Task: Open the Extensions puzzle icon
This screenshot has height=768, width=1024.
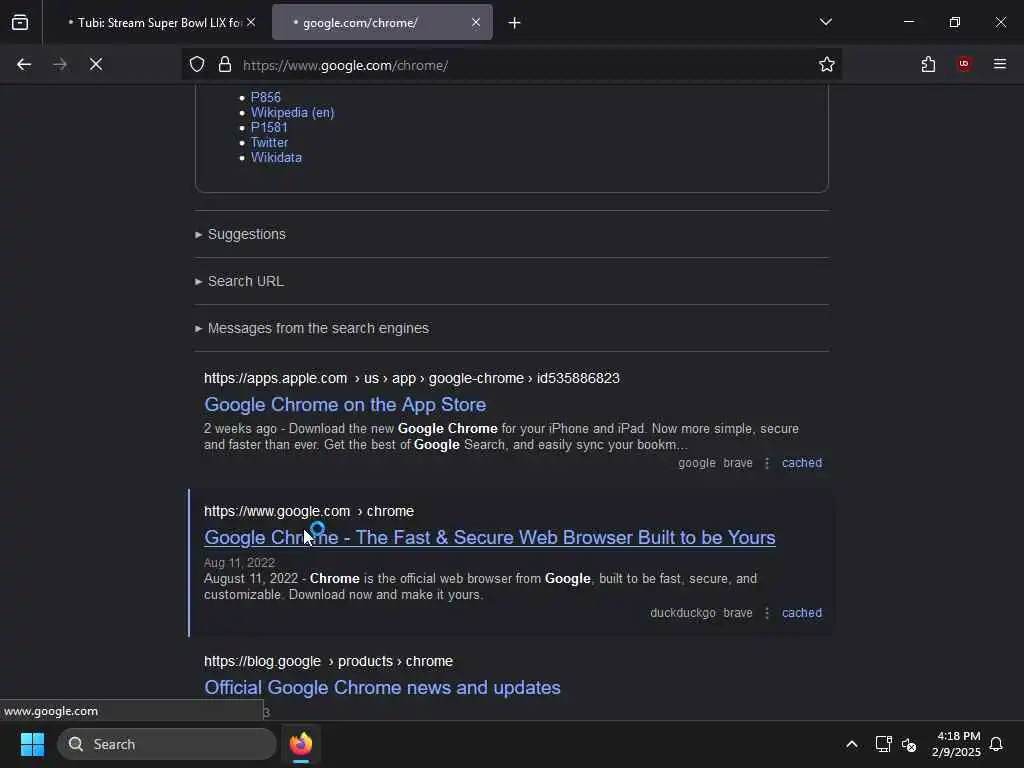Action: (x=928, y=64)
